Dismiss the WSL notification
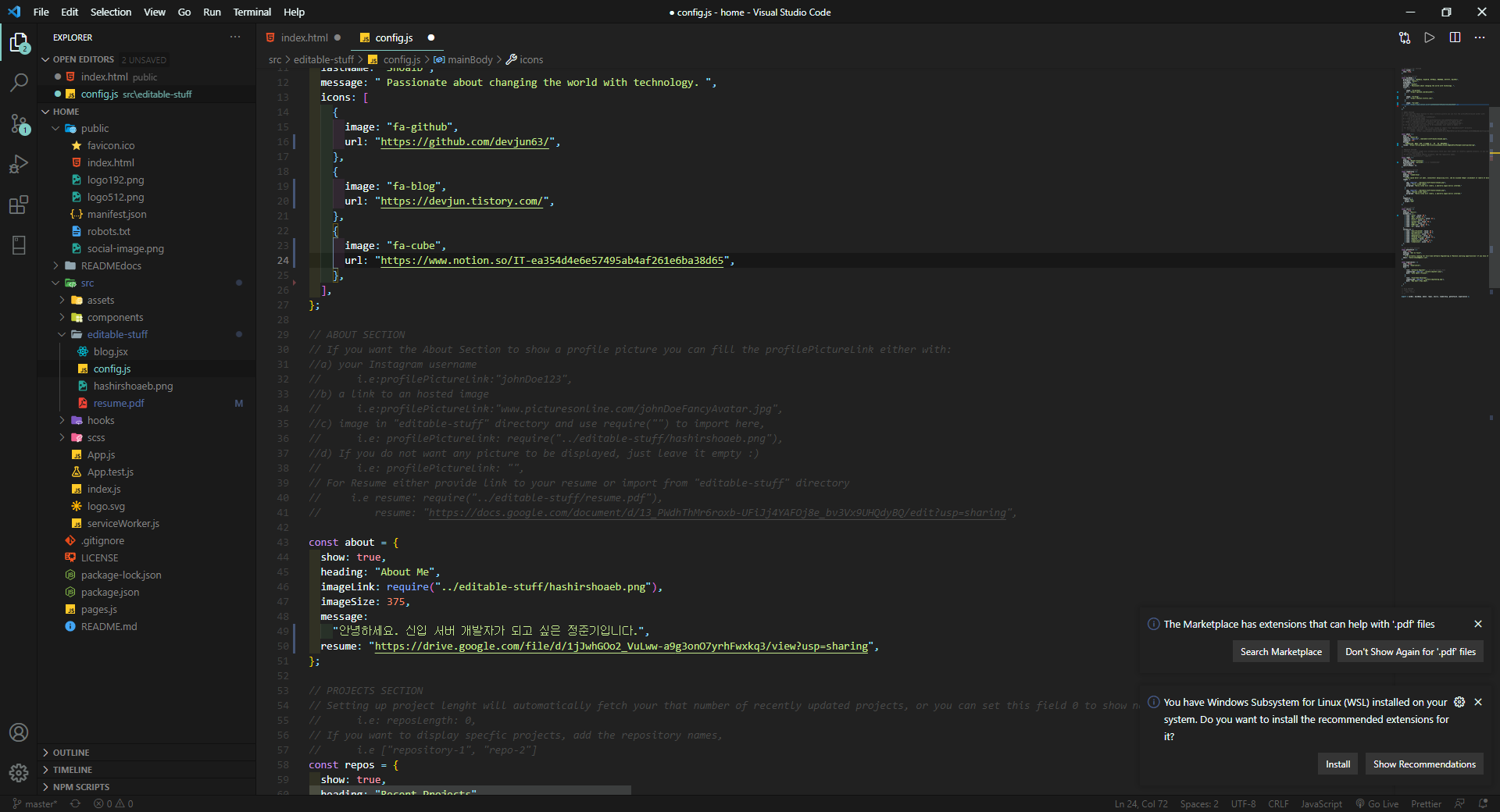1500x812 pixels. [1478, 702]
